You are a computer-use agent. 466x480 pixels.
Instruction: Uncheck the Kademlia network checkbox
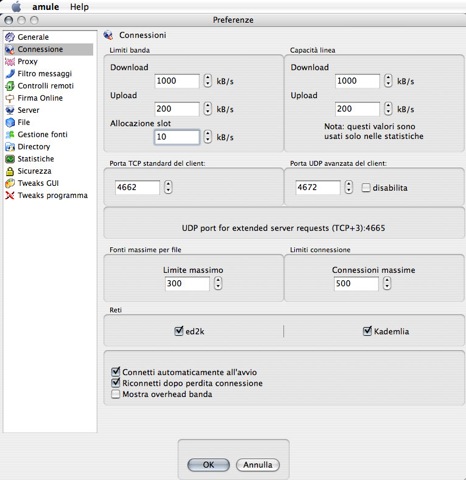tap(367, 331)
